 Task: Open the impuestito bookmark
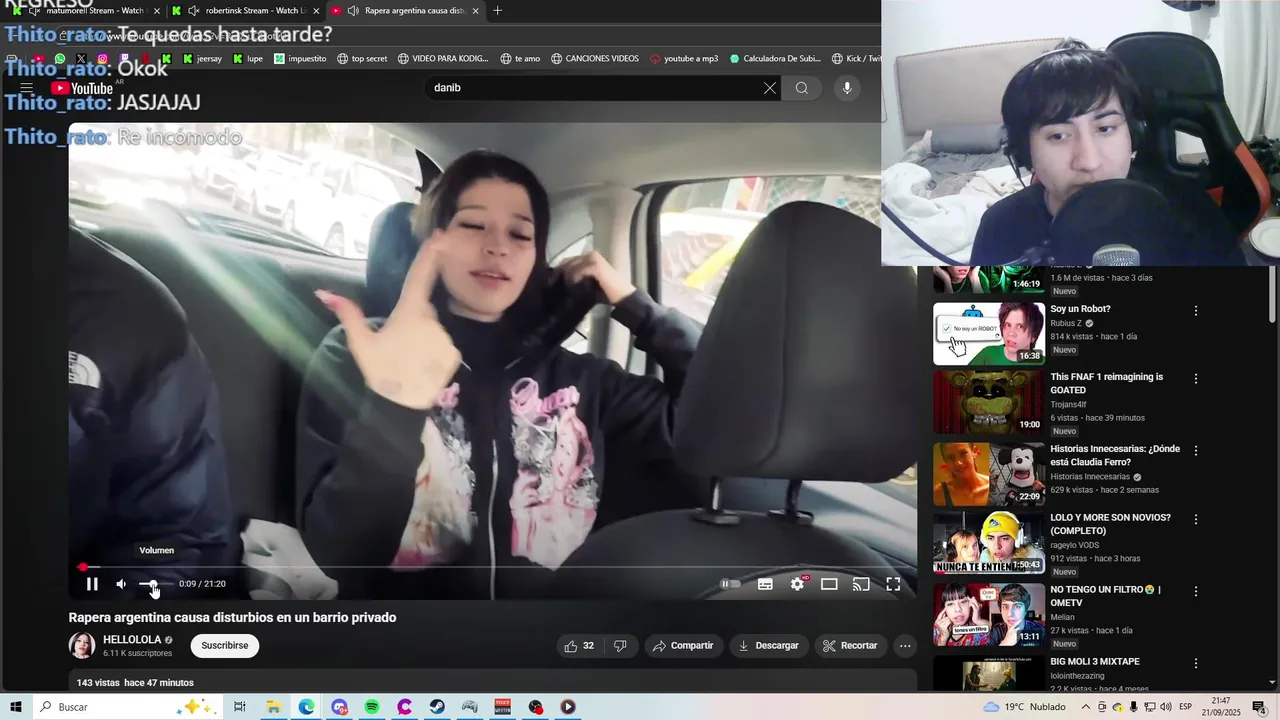(x=300, y=59)
